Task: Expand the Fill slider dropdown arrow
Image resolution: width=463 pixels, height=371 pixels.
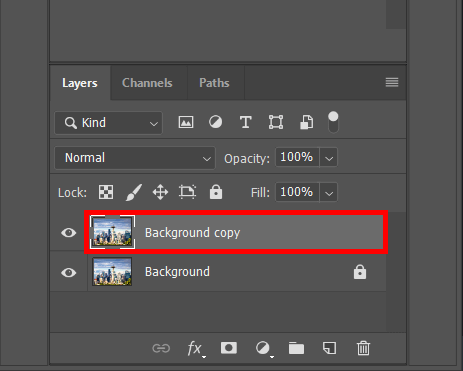Action: click(x=329, y=193)
